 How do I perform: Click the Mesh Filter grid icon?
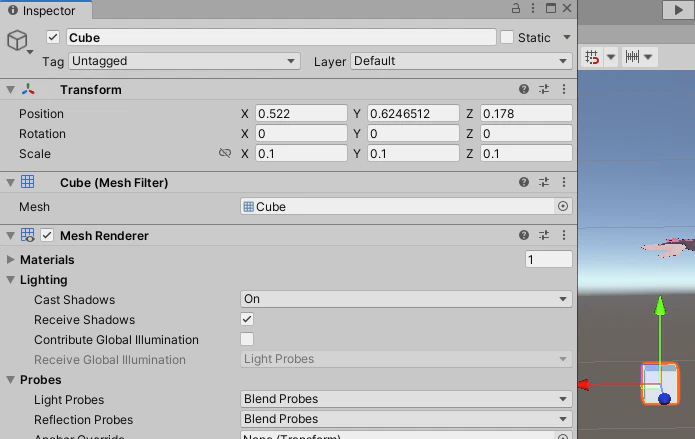(x=27, y=182)
